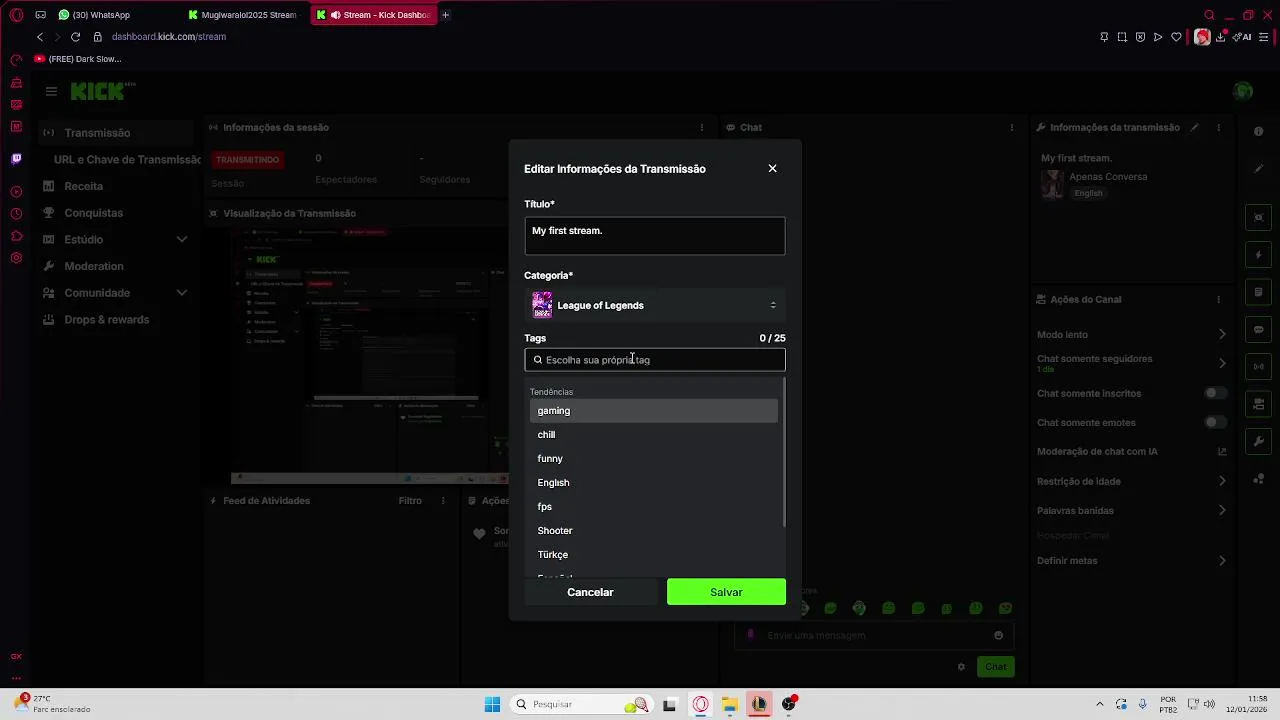The image size is (1280, 720).
Task: Click the wrench icon in right rail
Action: point(1259,441)
